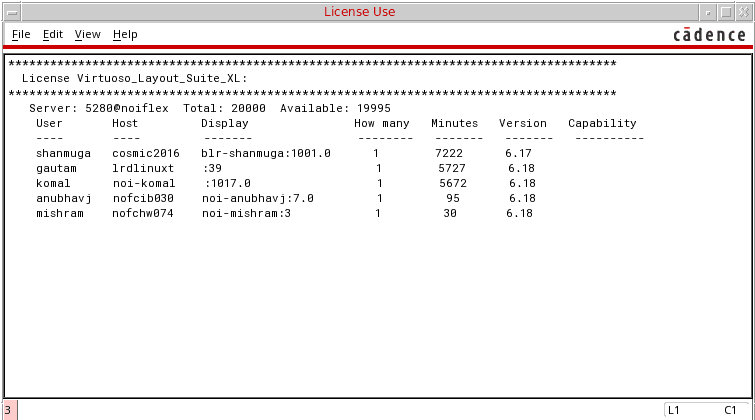Screen dimensions: 755x420
Task: Click the License Virtuoso_Layout_Suite_XL heading
Action: (134, 79)
